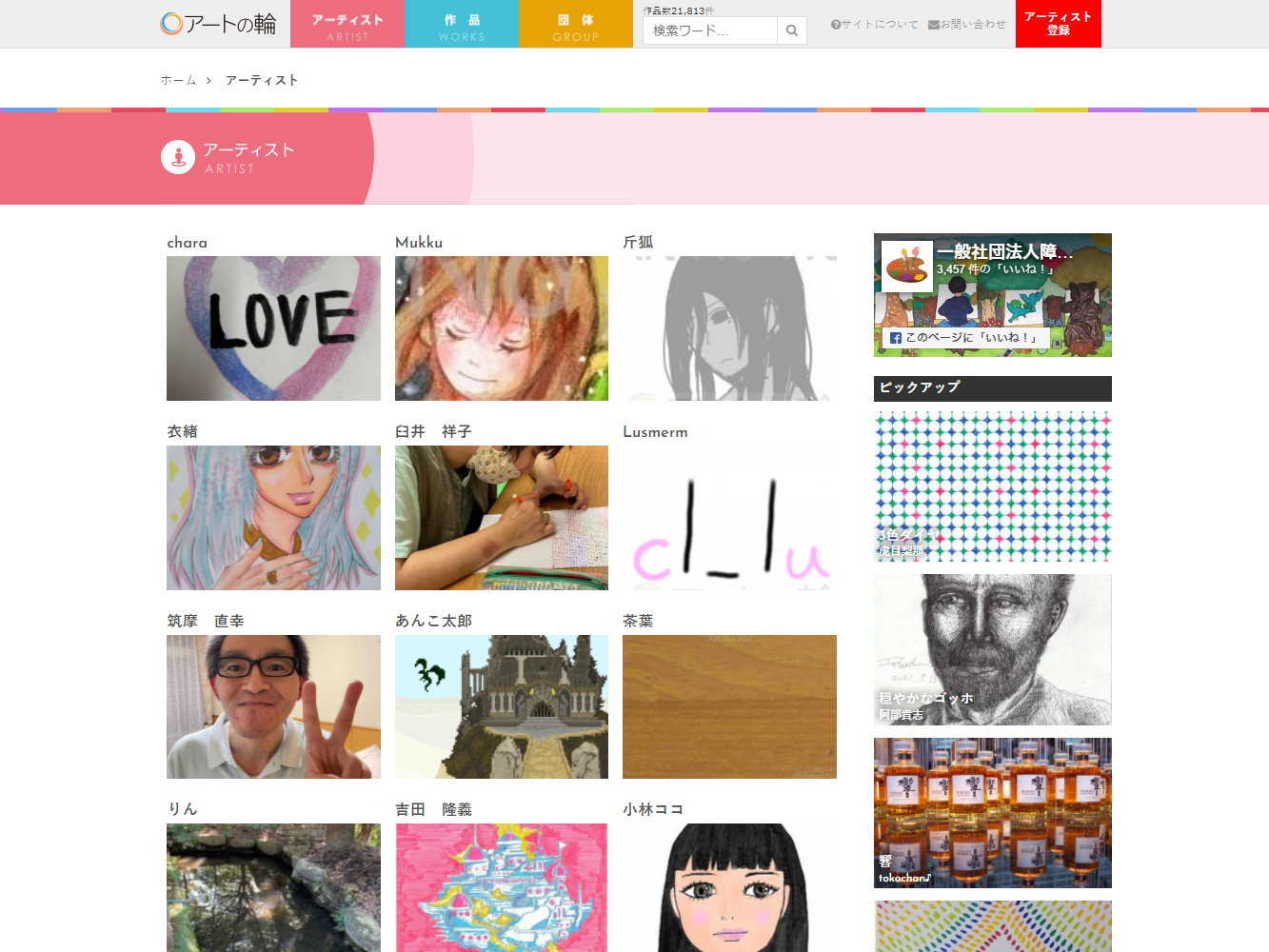Open 茶葉's brown texture thumbnail

(729, 707)
